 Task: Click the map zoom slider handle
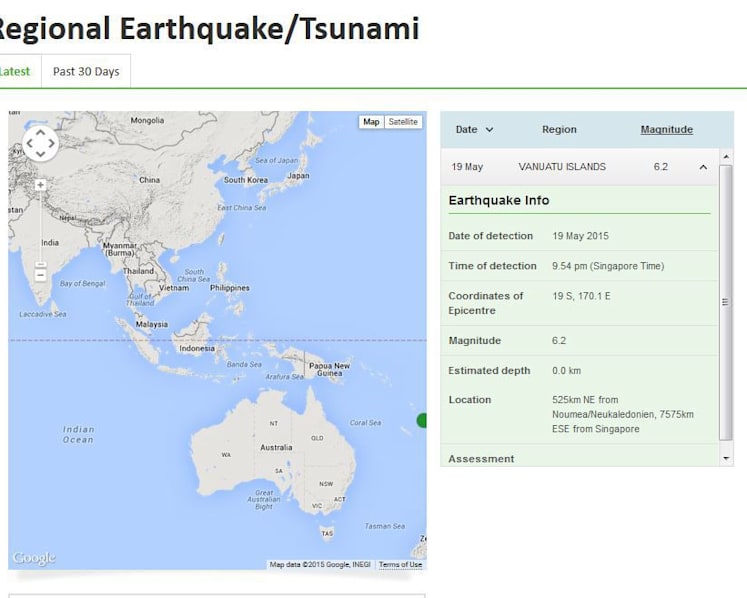(x=40, y=264)
